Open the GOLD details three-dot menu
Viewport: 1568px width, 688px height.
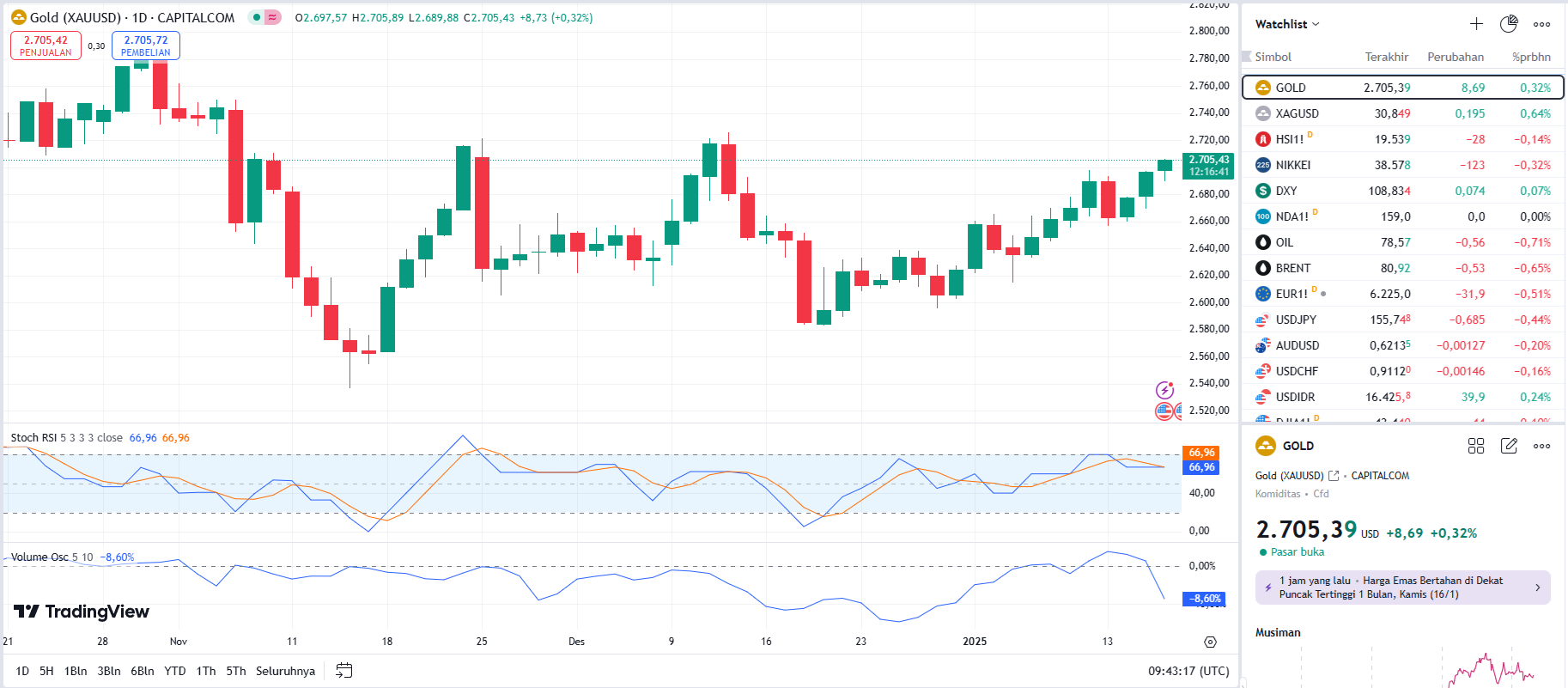tap(1542, 446)
